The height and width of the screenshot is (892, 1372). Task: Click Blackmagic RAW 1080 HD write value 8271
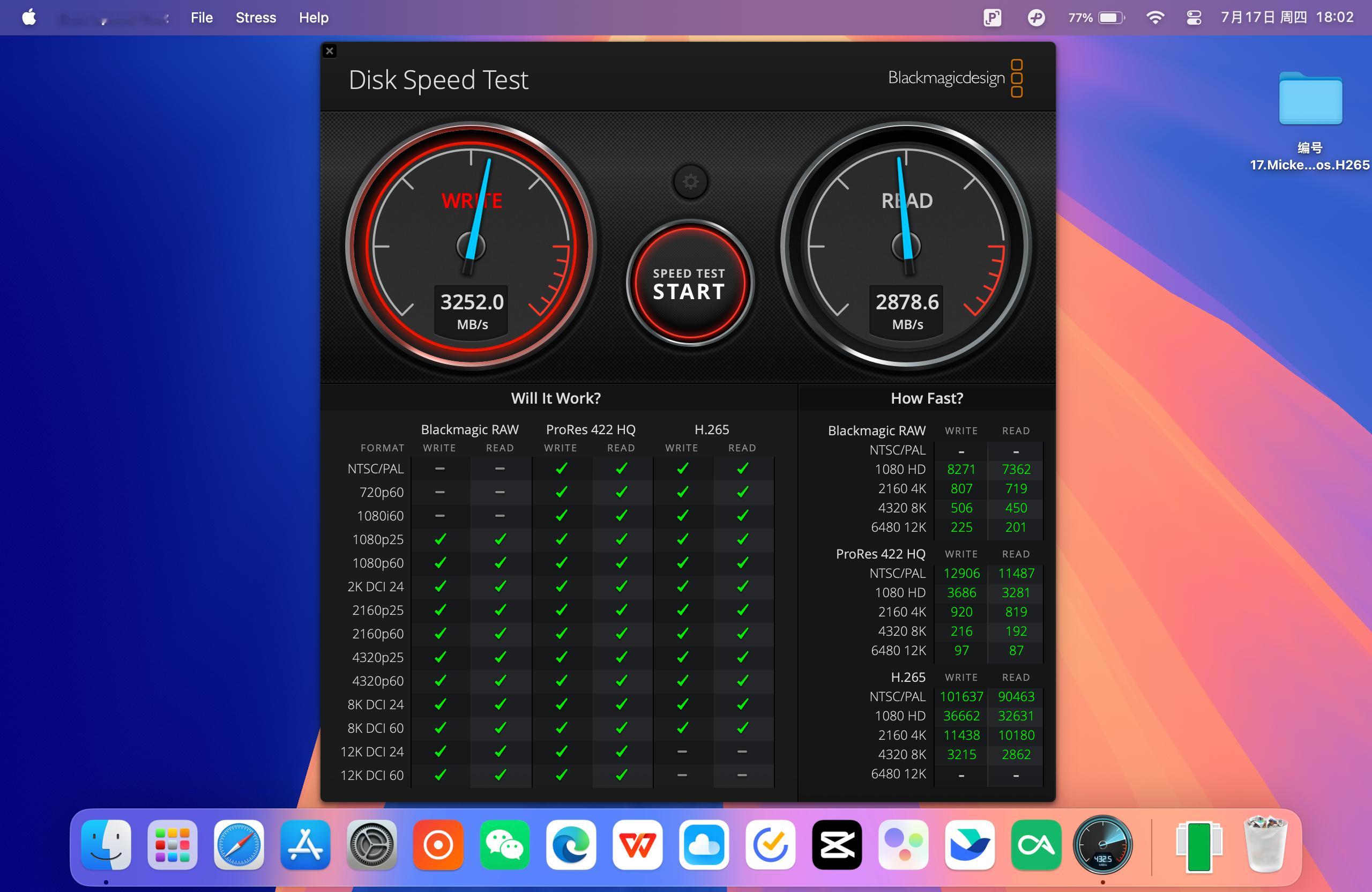click(961, 470)
